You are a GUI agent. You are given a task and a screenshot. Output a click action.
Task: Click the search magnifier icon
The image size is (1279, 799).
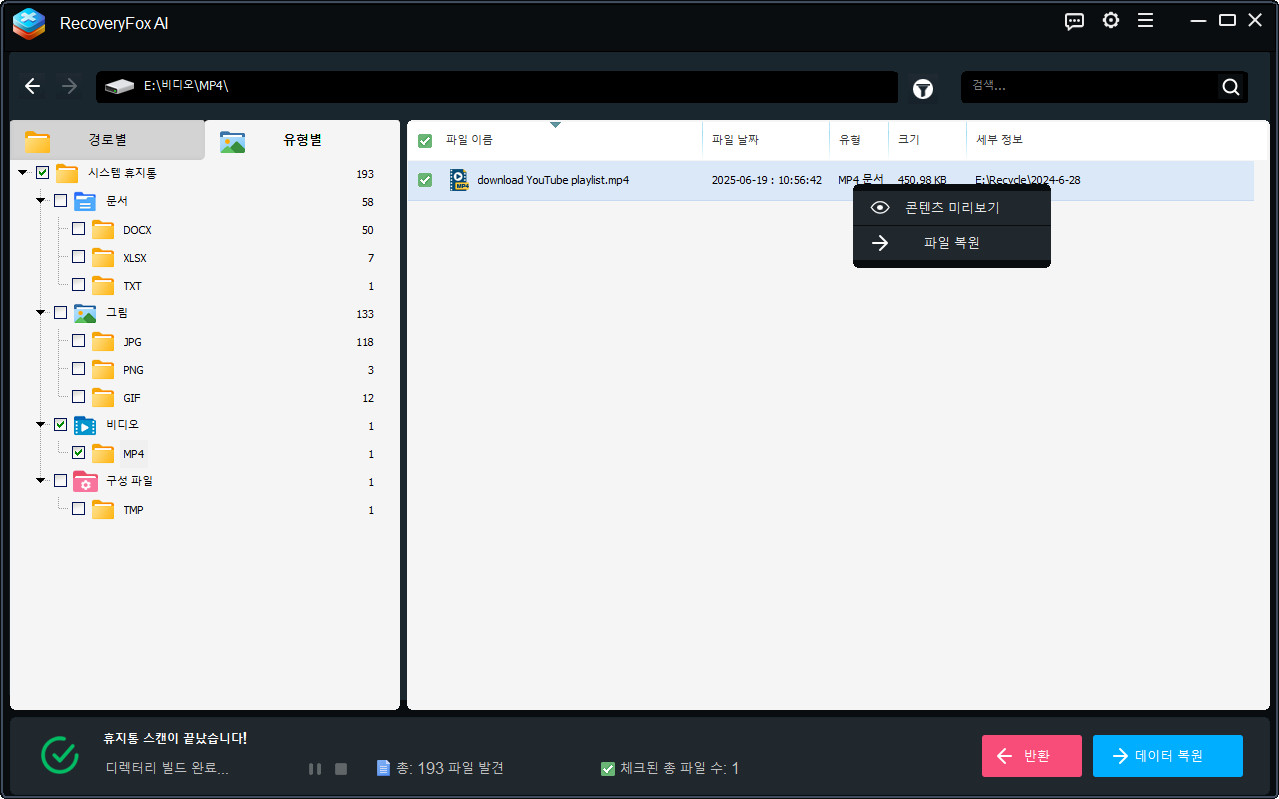click(1230, 86)
